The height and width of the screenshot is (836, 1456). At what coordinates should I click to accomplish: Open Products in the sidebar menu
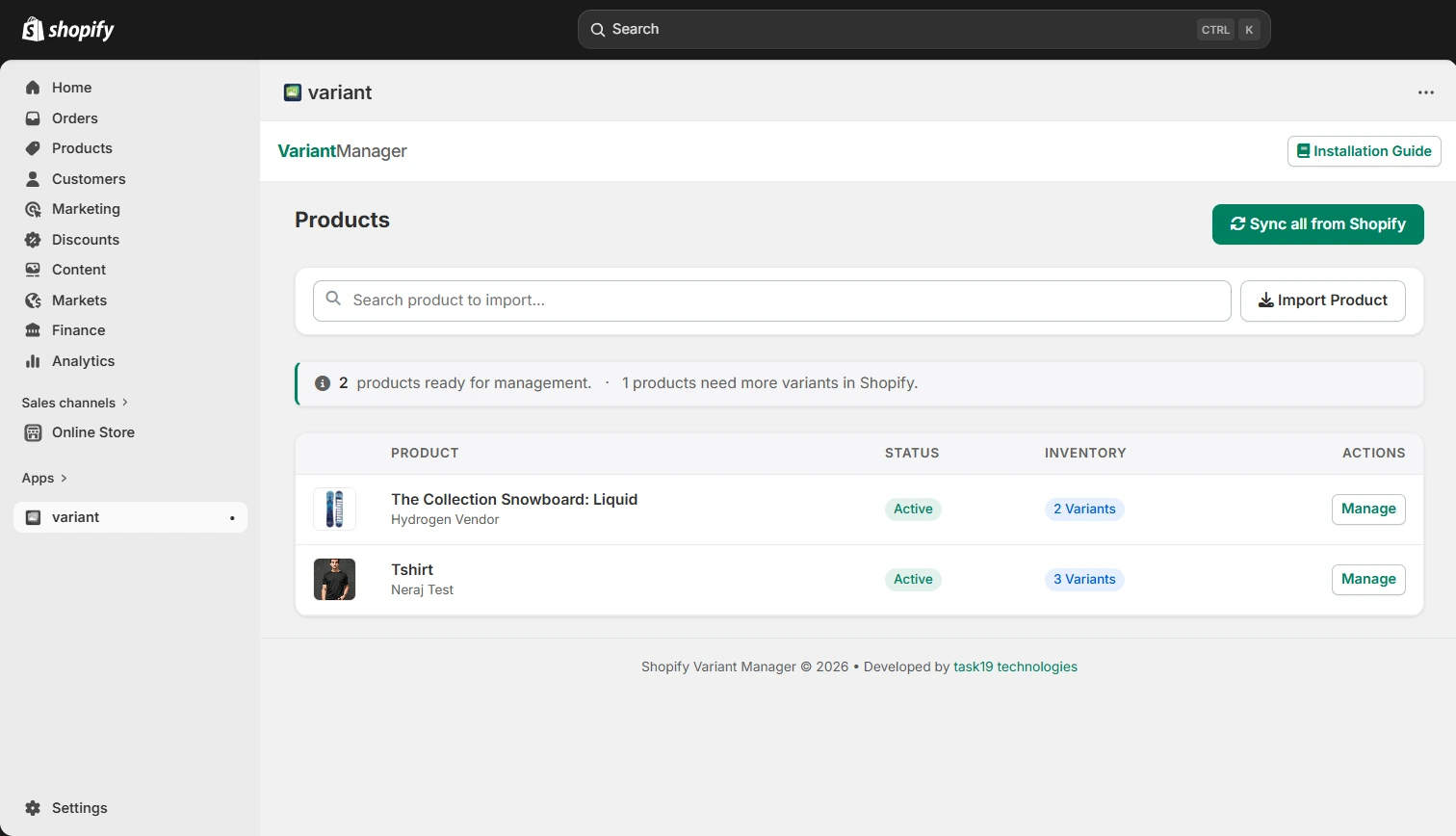point(82,148)
